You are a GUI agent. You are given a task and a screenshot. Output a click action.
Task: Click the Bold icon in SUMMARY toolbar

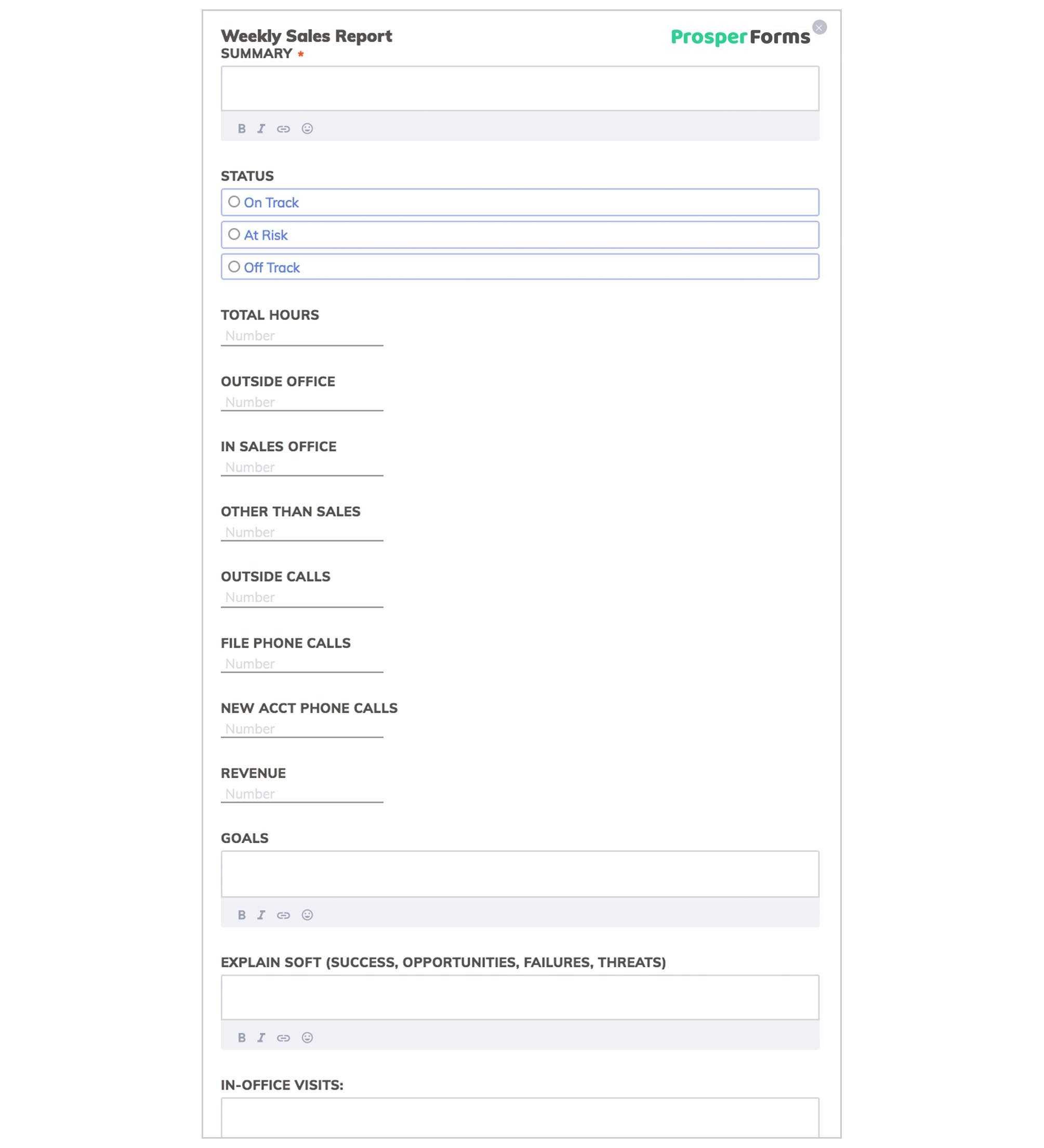point(242,128)
